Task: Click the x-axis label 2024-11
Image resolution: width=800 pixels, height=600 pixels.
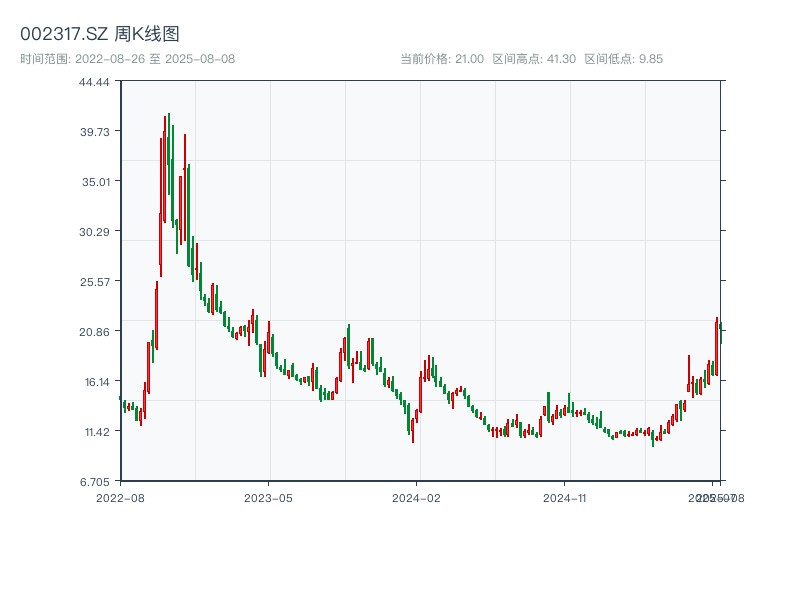Action: [563, 496]
